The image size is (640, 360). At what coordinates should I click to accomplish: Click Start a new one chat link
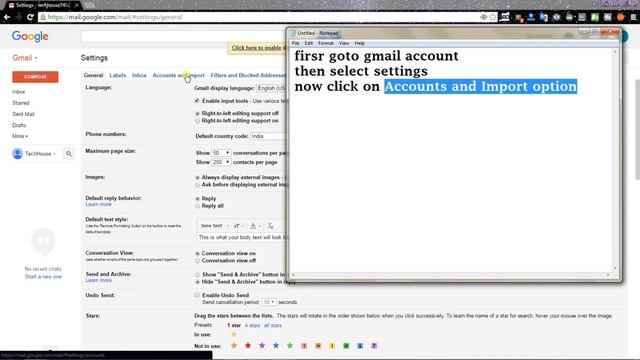click(x=43, y=276)
